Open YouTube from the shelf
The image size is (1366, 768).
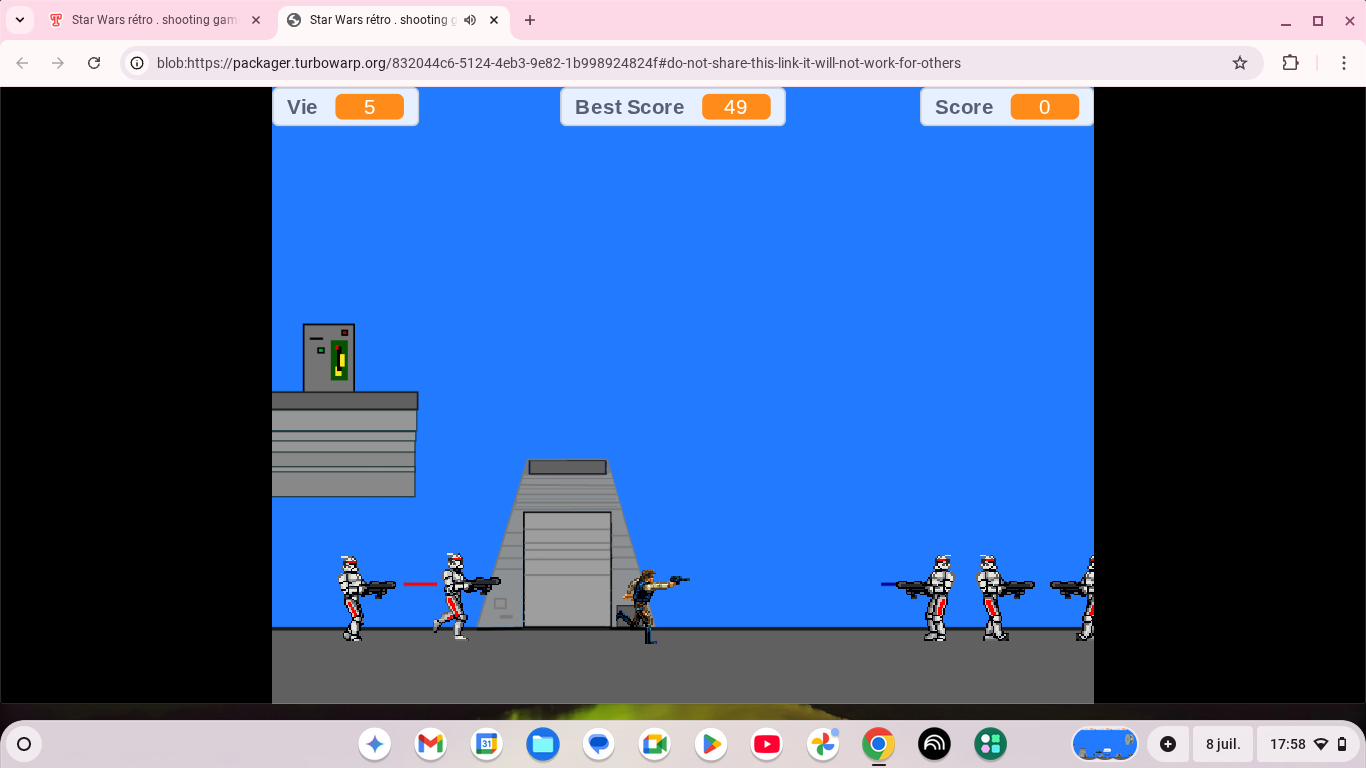coord(767,744)
